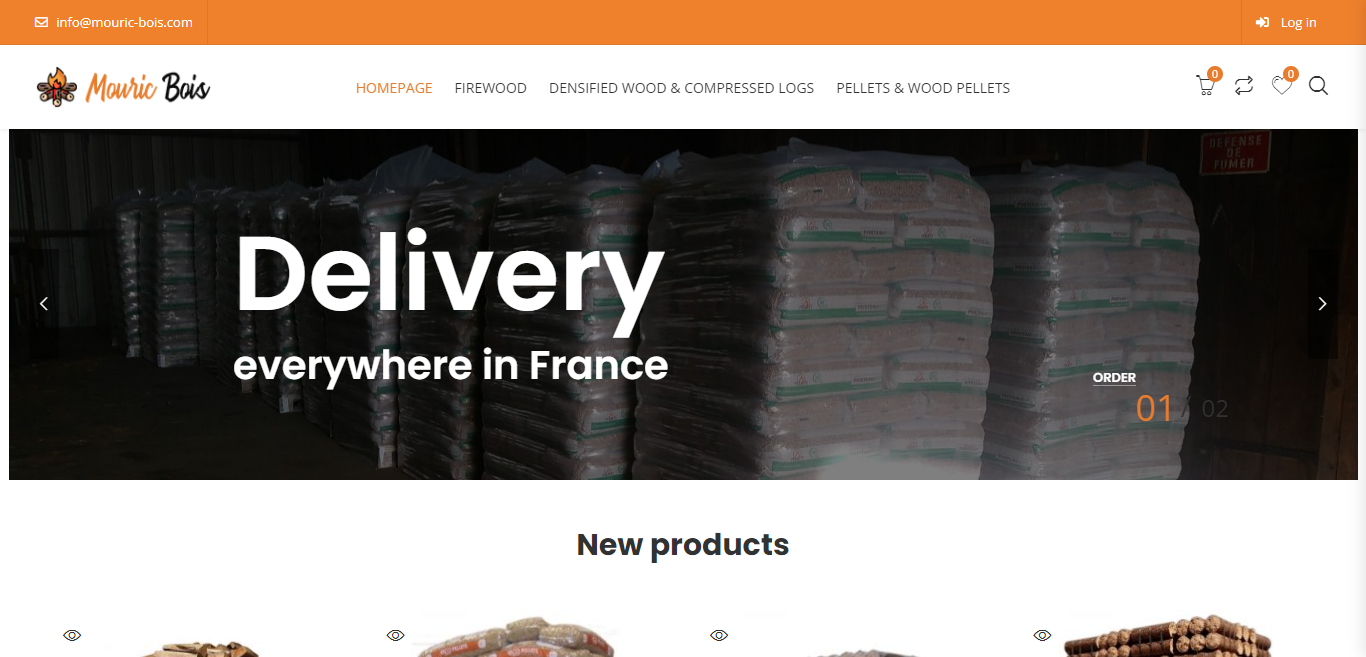Click the envelope icon beside email address
Viewport: 1366px width, 657px height.
coord(41,22)
